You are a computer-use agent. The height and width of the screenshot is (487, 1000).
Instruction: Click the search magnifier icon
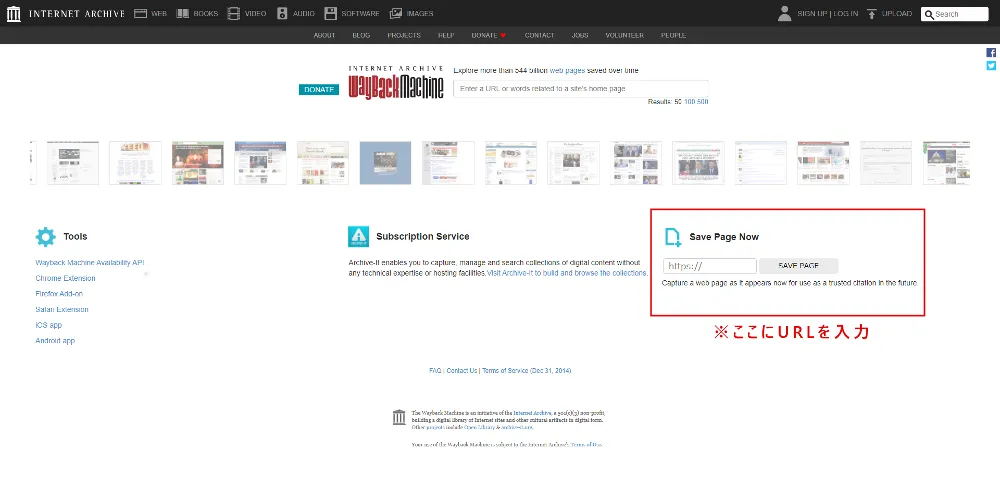point(929,14)
